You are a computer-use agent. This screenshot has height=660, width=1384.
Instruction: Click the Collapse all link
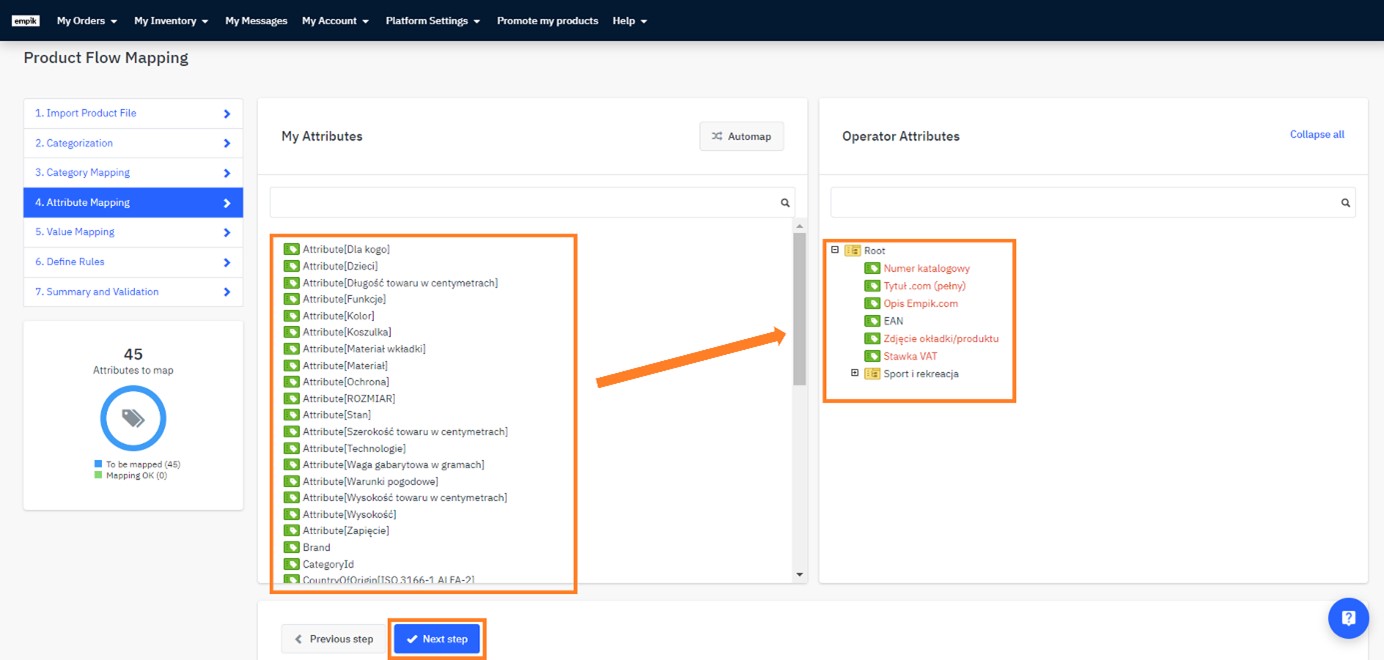1316,135
